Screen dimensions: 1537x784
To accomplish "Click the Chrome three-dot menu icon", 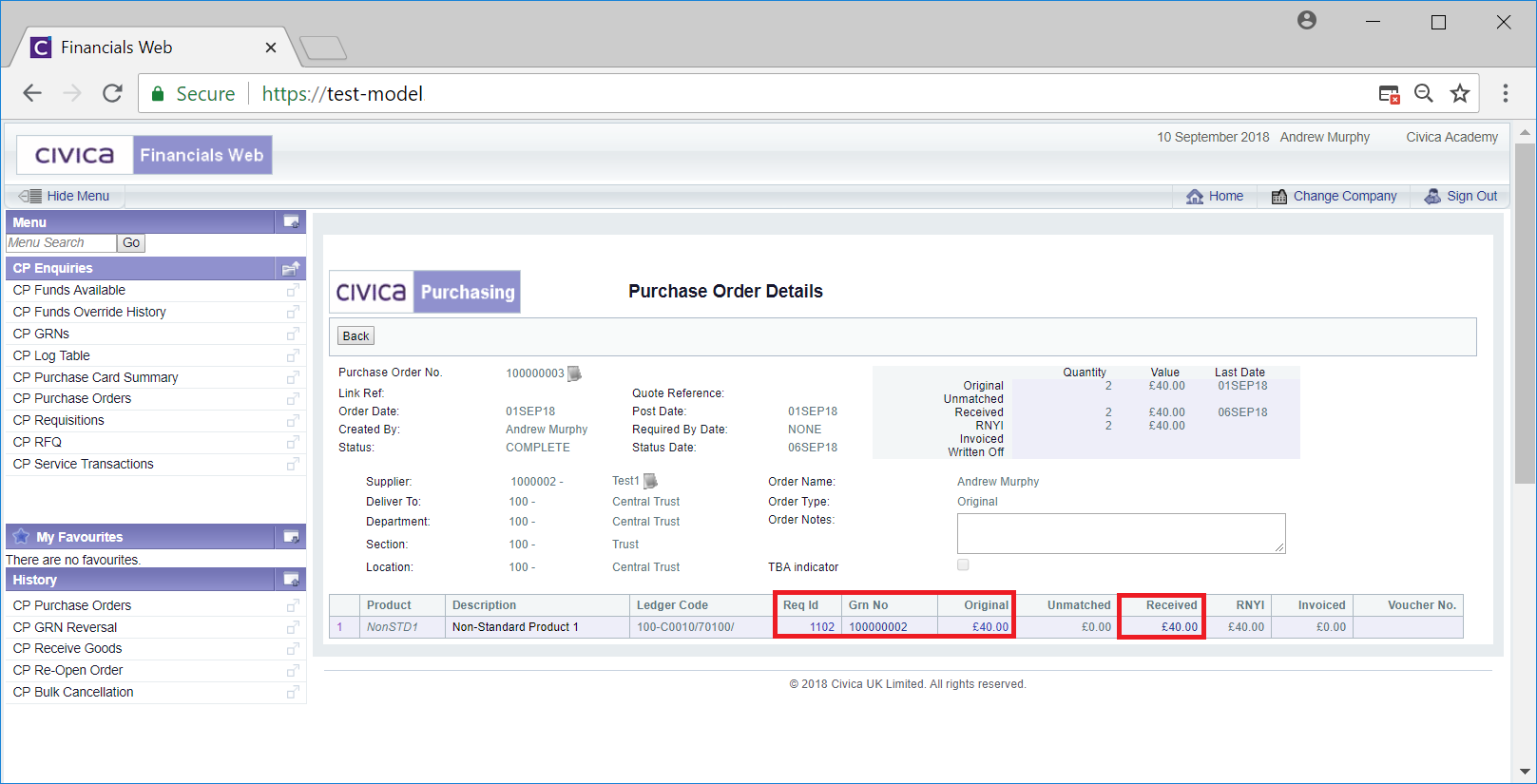I will pos(1506,93).
